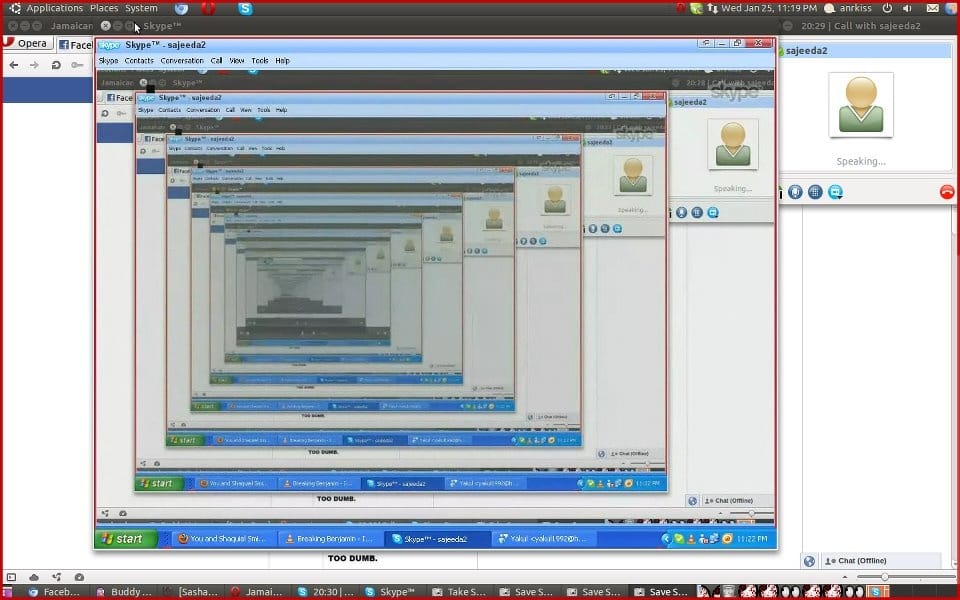Switch to the 'Skype™' window in bottom taskbar
The image size is (960, 600).
[392, 591]
